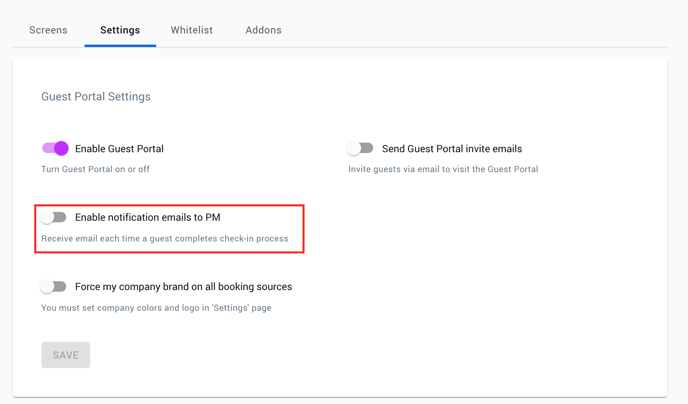Click 'You must set company colors and logo' hint
This screenshot has height=404, width=688.
(156, 308)
